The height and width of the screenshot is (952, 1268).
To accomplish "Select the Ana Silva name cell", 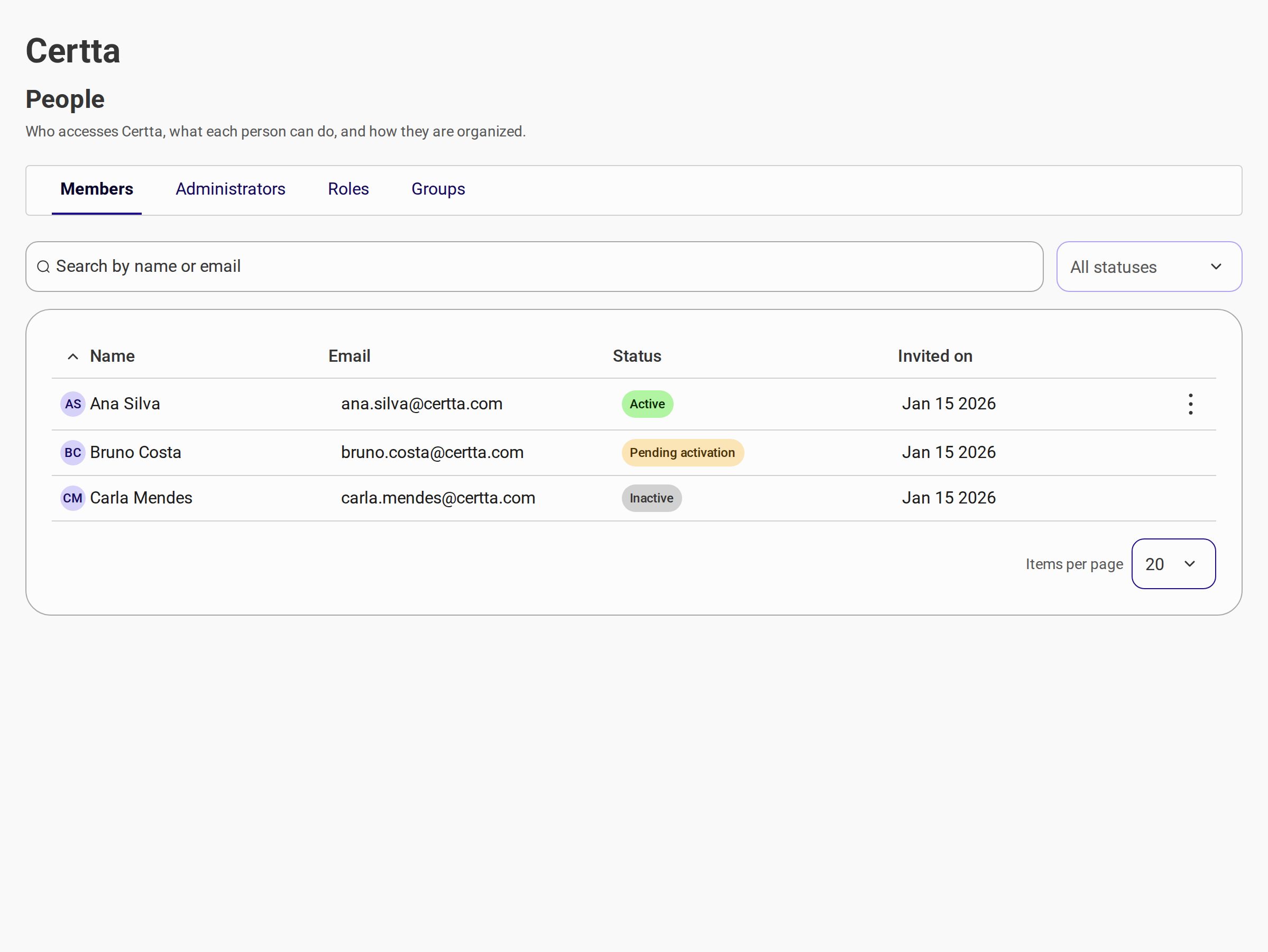I will (125, 404).
